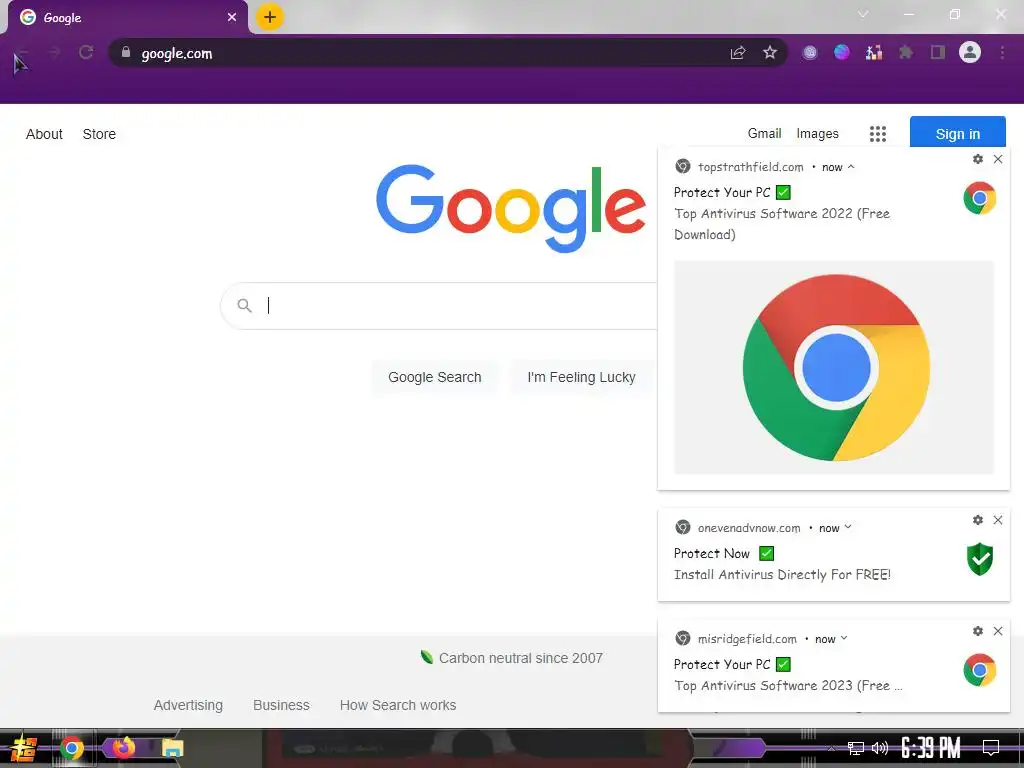Expand the misridgefield.com notification chevron
Screen dimensions: 1024x768
[x=844, y=638]
